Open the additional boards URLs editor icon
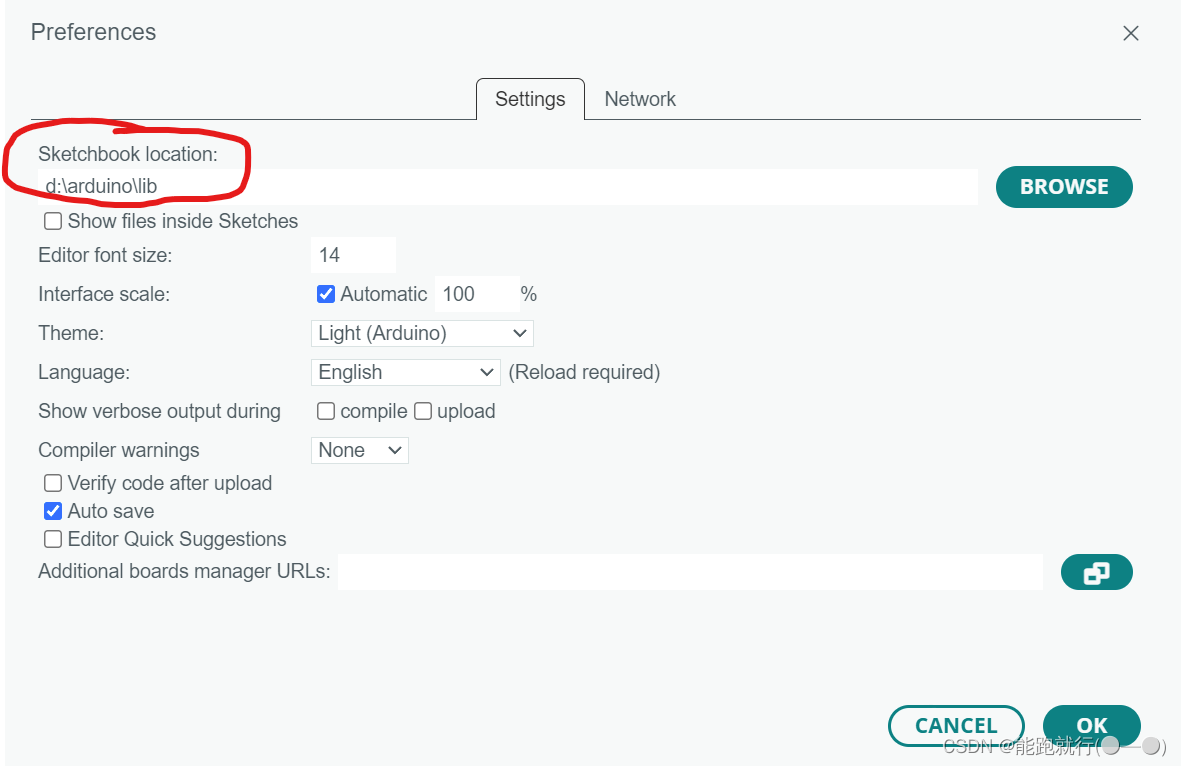The height and width of the screenshot is (766, 1181). (x=1096, y=572)
